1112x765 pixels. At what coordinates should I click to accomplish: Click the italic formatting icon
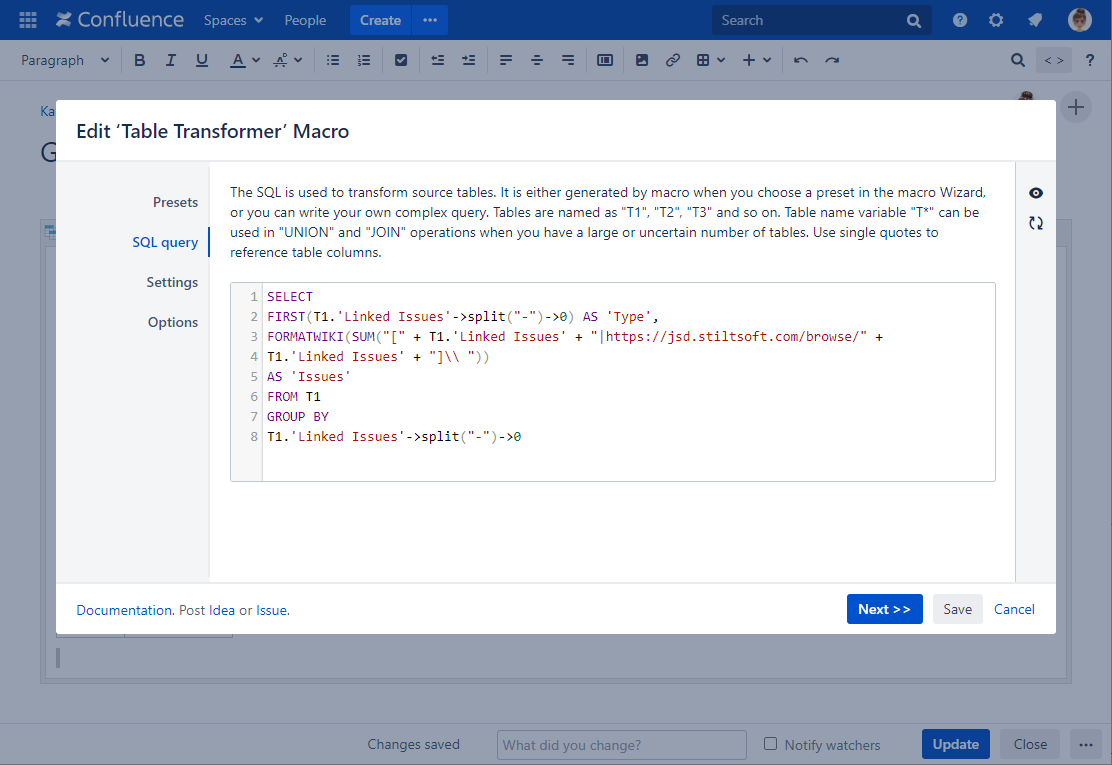tap(171, 60)
